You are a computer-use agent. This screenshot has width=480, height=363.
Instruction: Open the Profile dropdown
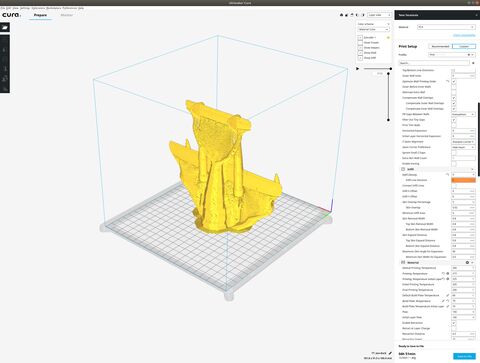(x=451, y=55)
